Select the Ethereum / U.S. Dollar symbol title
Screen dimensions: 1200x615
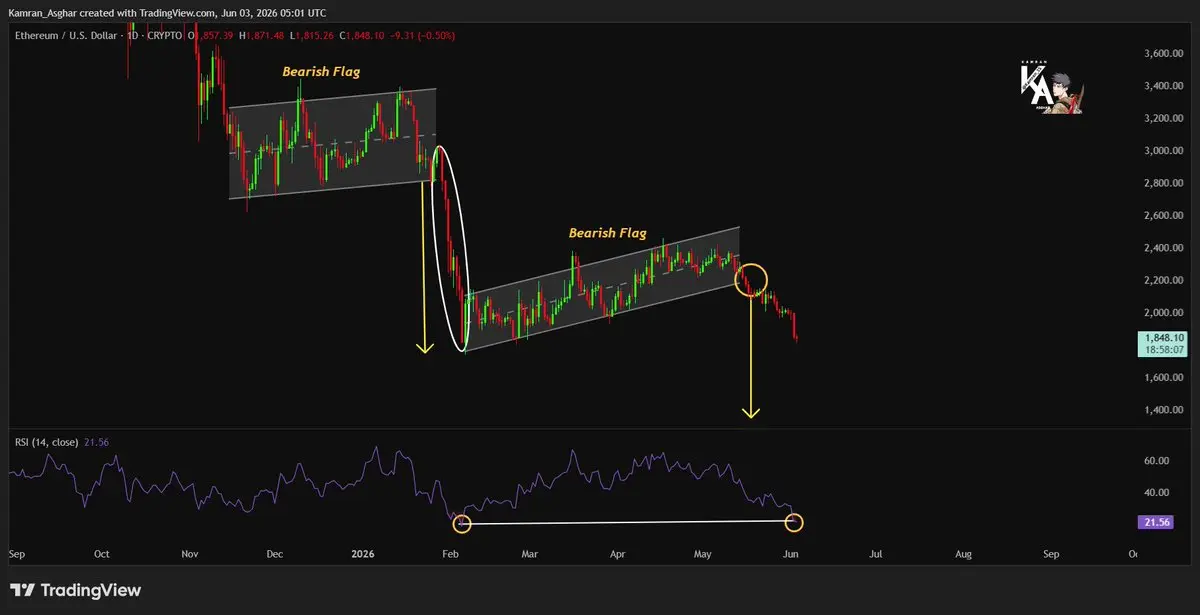[x=66, y=35]
